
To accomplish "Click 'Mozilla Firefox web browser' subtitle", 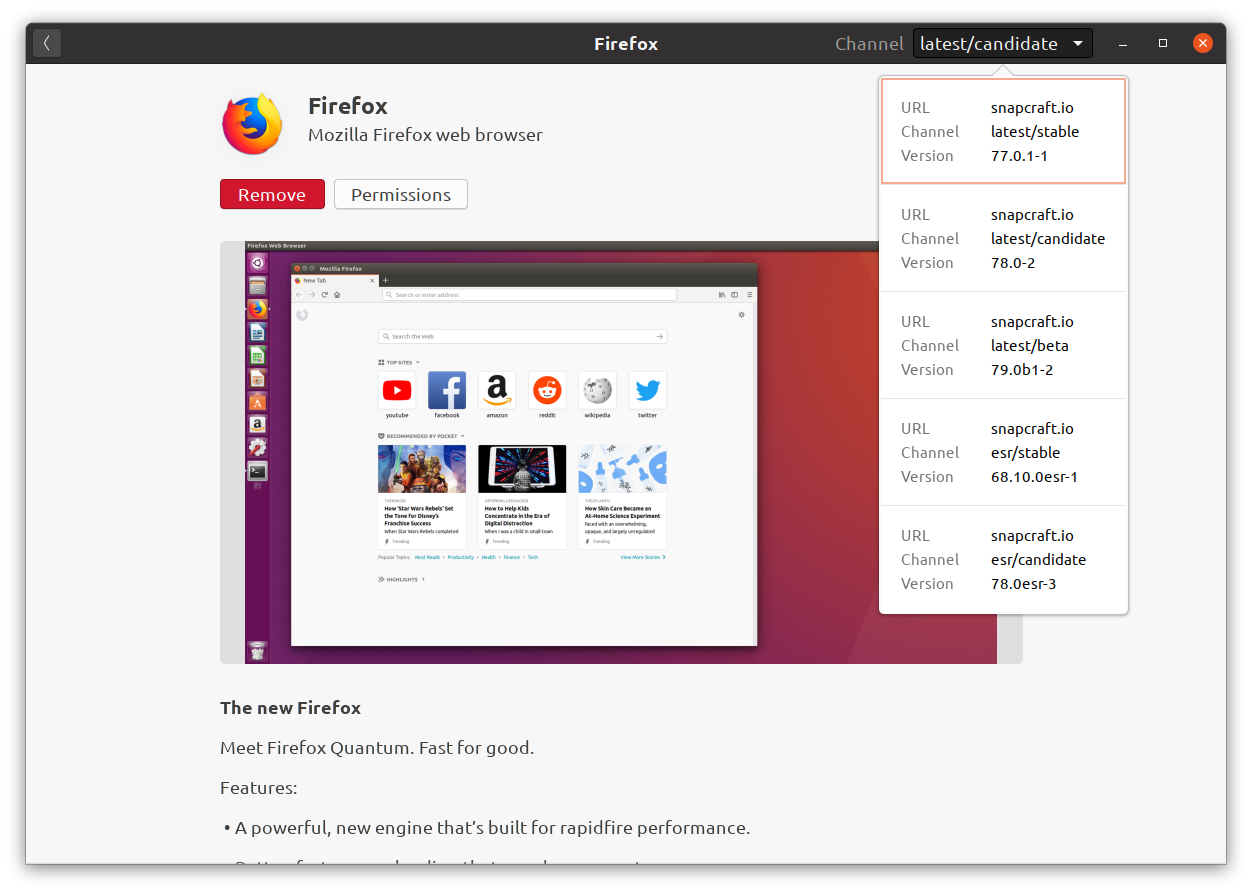I will pos(425,135).
